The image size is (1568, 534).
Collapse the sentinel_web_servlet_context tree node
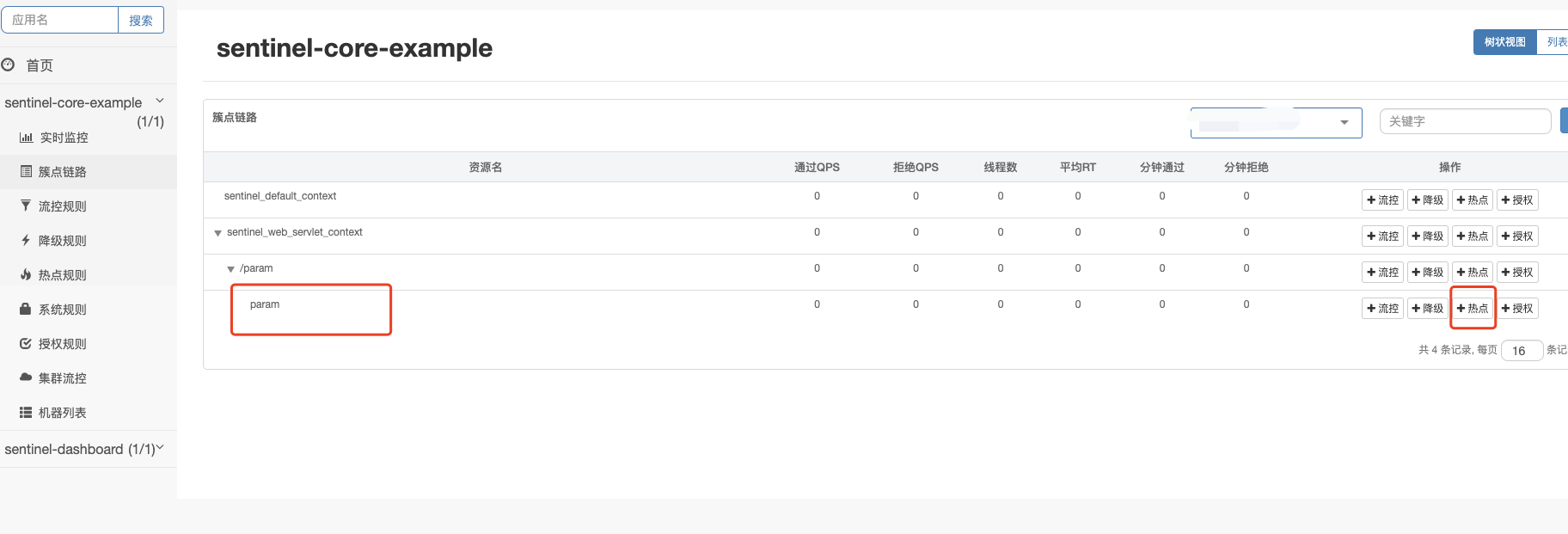(217, 233)
